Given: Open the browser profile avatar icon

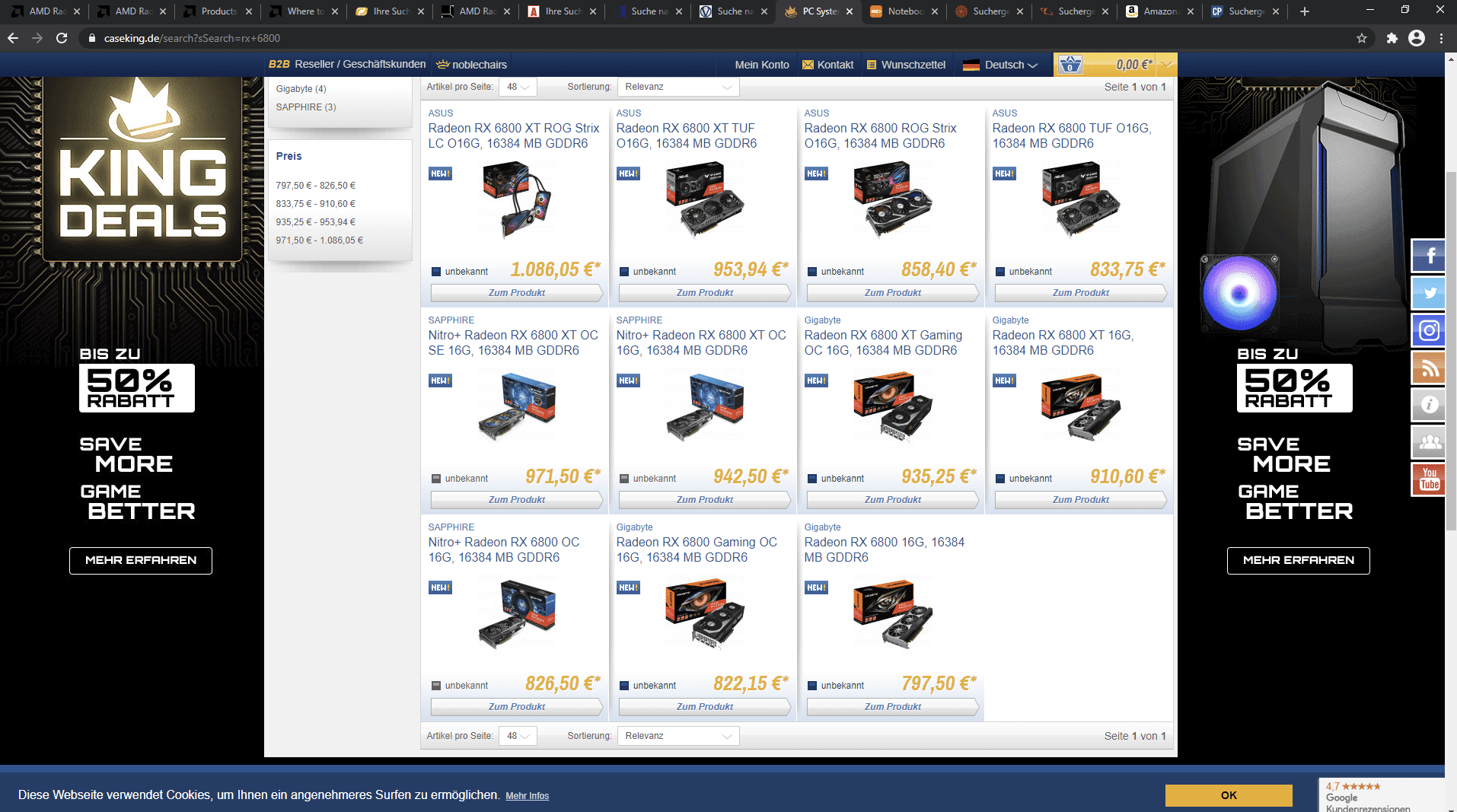Looking at the screenshot, I should coord(1417,38).
